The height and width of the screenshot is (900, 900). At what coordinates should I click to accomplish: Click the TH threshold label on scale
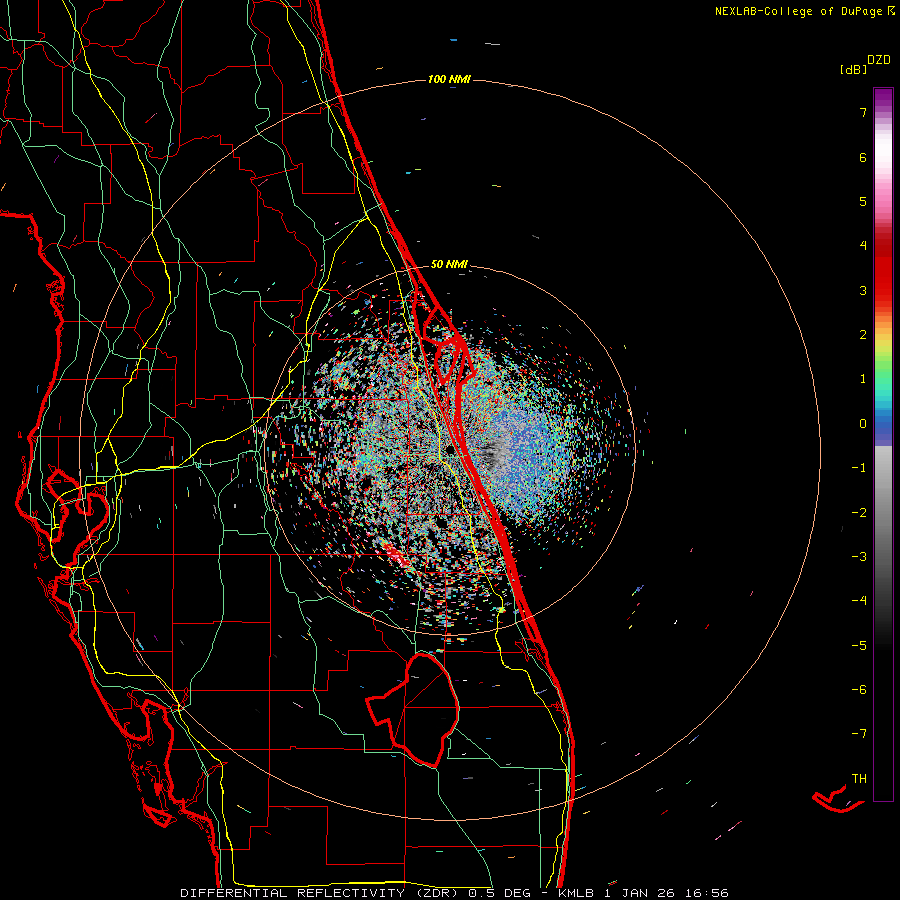pos(859,778)
